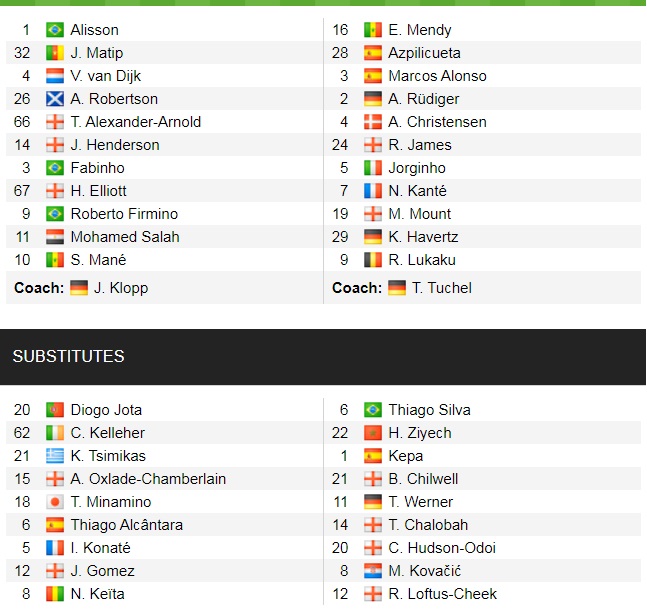Click the Greece flag next to K. Tsimikas

tap(55, 456)
